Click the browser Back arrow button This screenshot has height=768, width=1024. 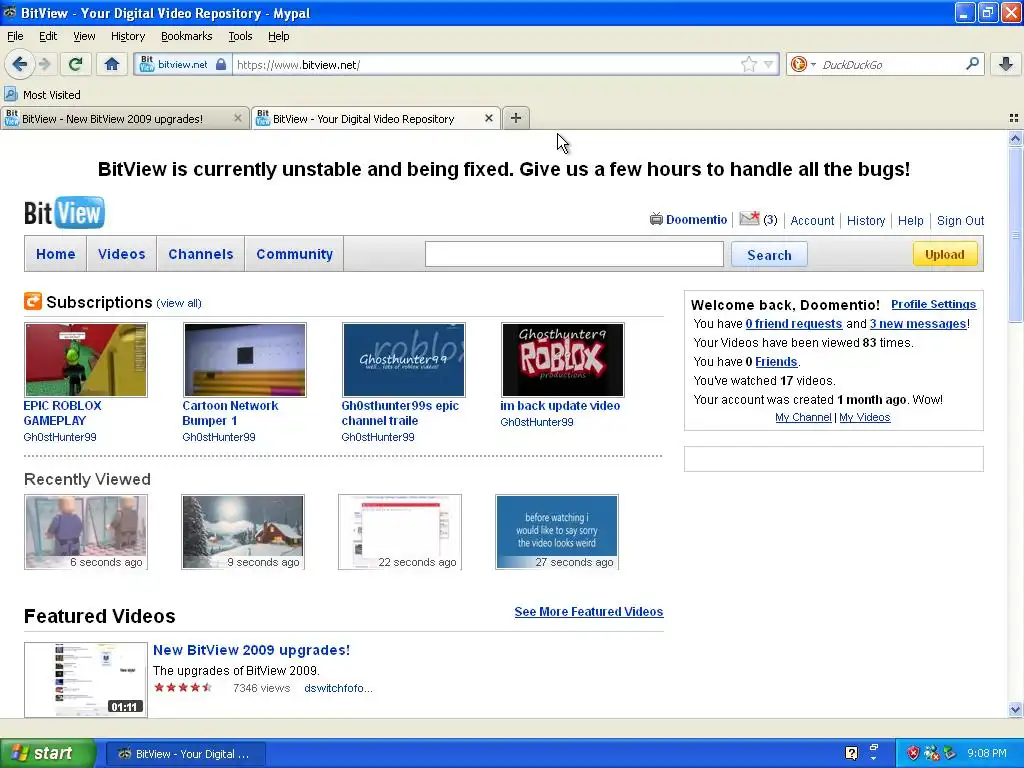click(x=20, y=64)
